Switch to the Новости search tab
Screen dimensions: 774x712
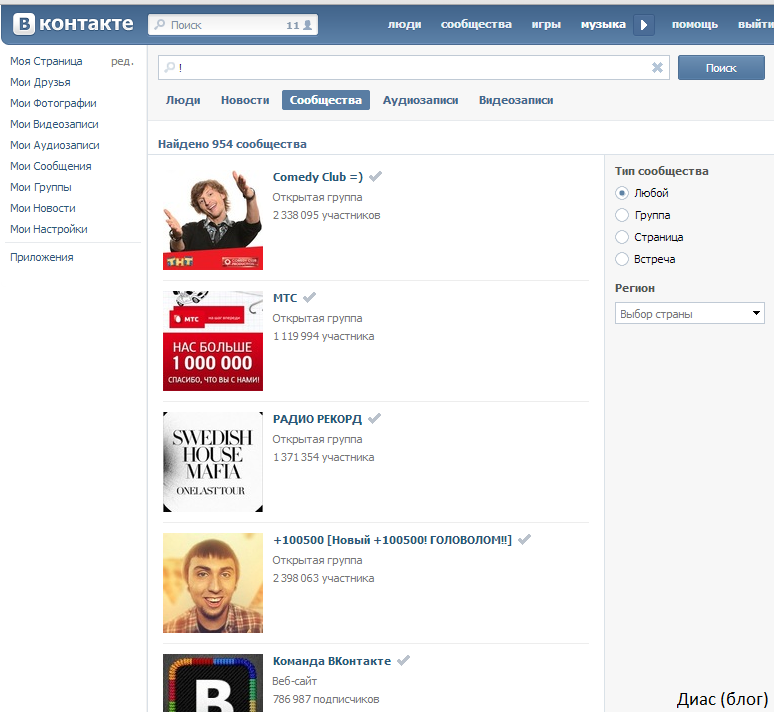pyautogui.click(x=245, y=100)
